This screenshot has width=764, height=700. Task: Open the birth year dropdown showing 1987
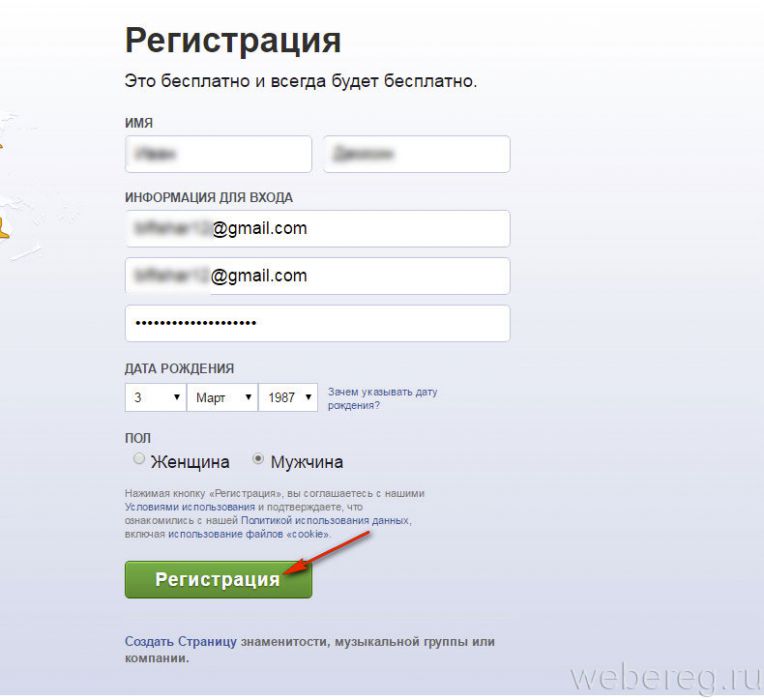point(288,397)
